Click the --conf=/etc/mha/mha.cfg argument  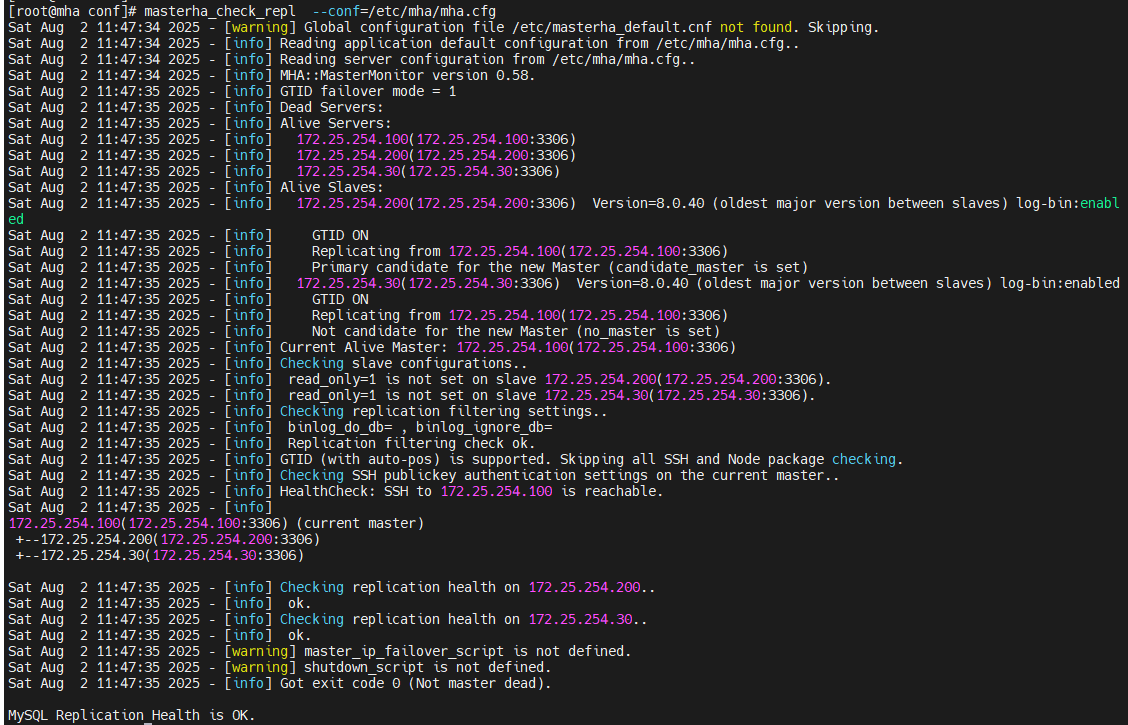point(404,12)
